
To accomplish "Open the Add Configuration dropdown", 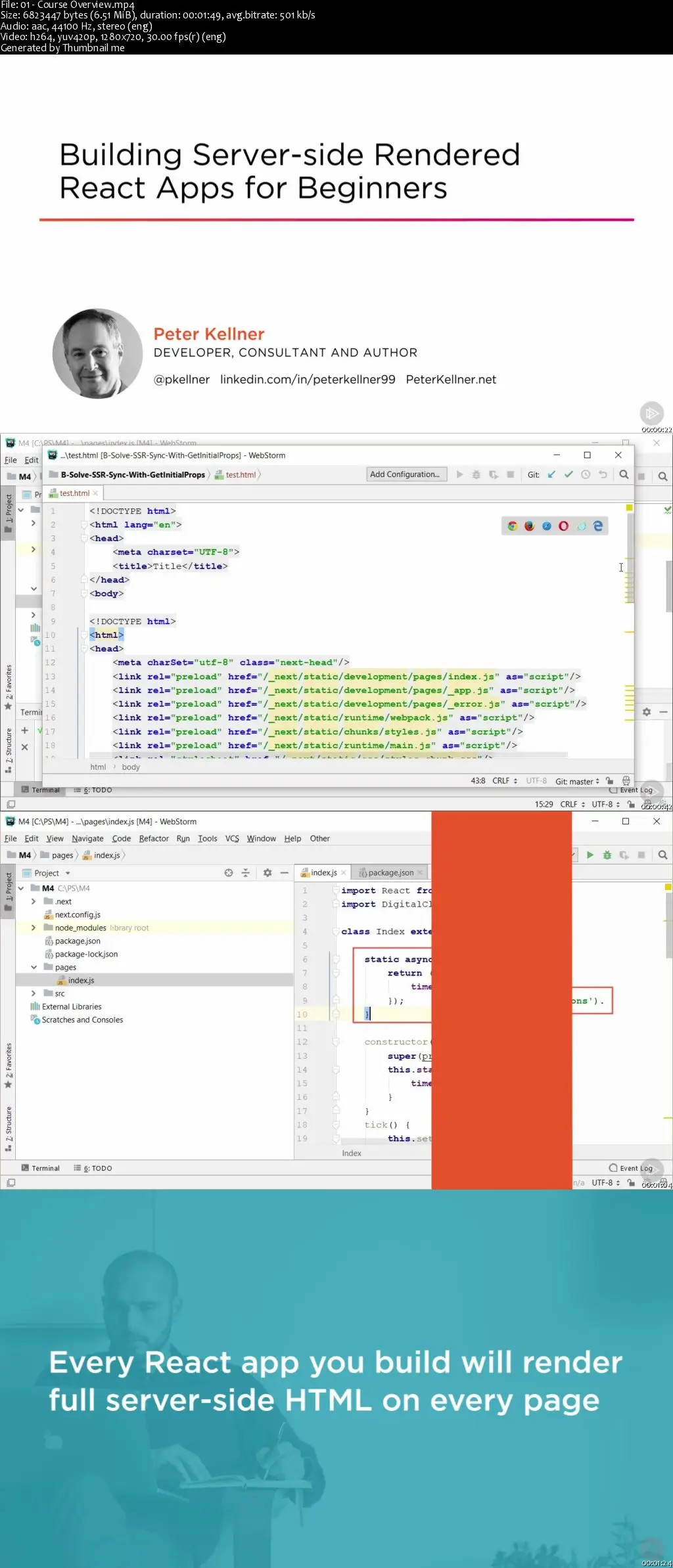I will click(x=406, y=474).
